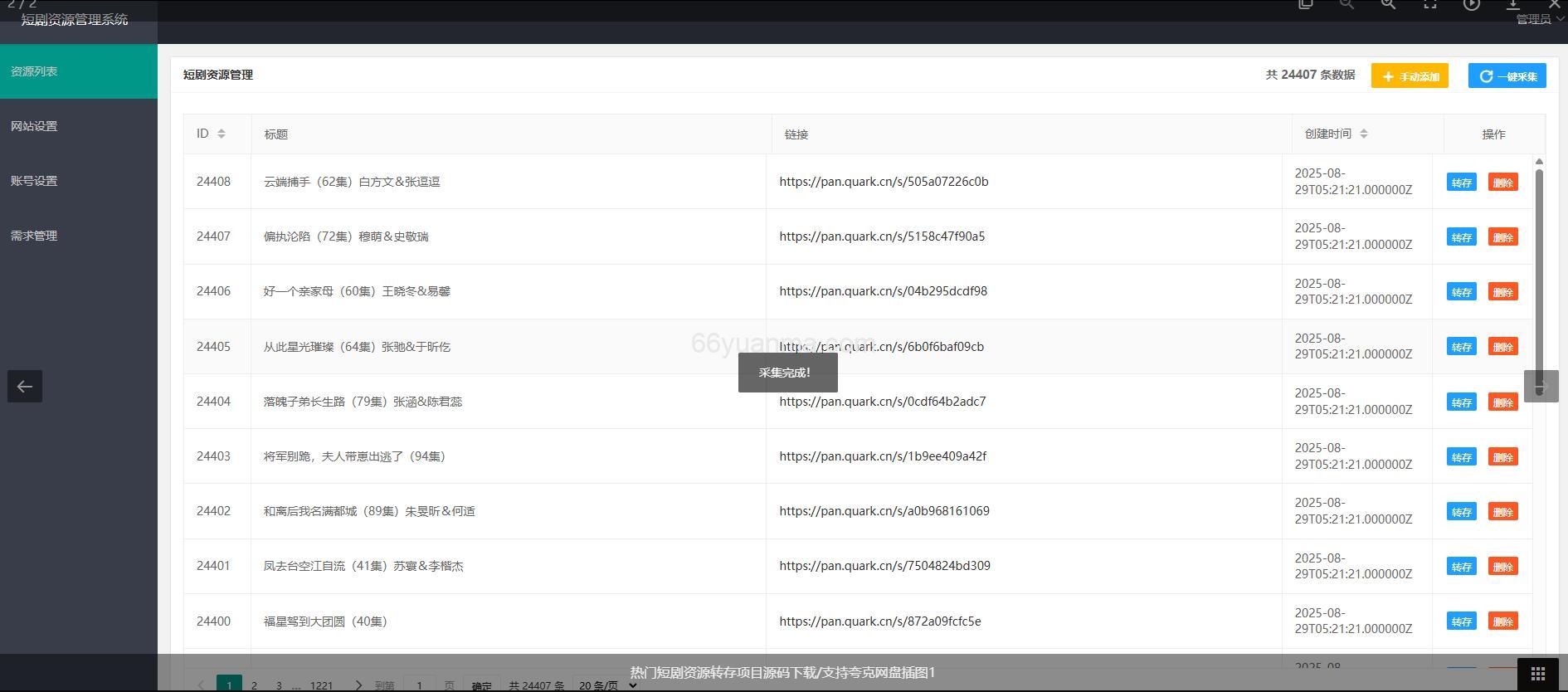Click the 手动添加 button

click(1410, 76)
